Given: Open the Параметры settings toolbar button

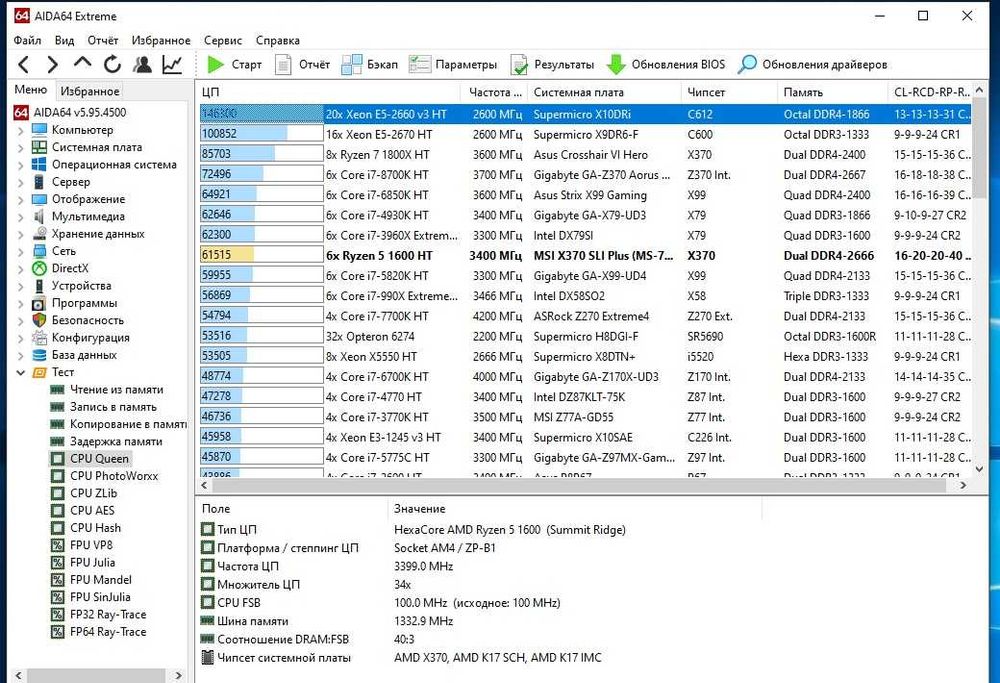Looking at the screenshot, I should (453, 65).
